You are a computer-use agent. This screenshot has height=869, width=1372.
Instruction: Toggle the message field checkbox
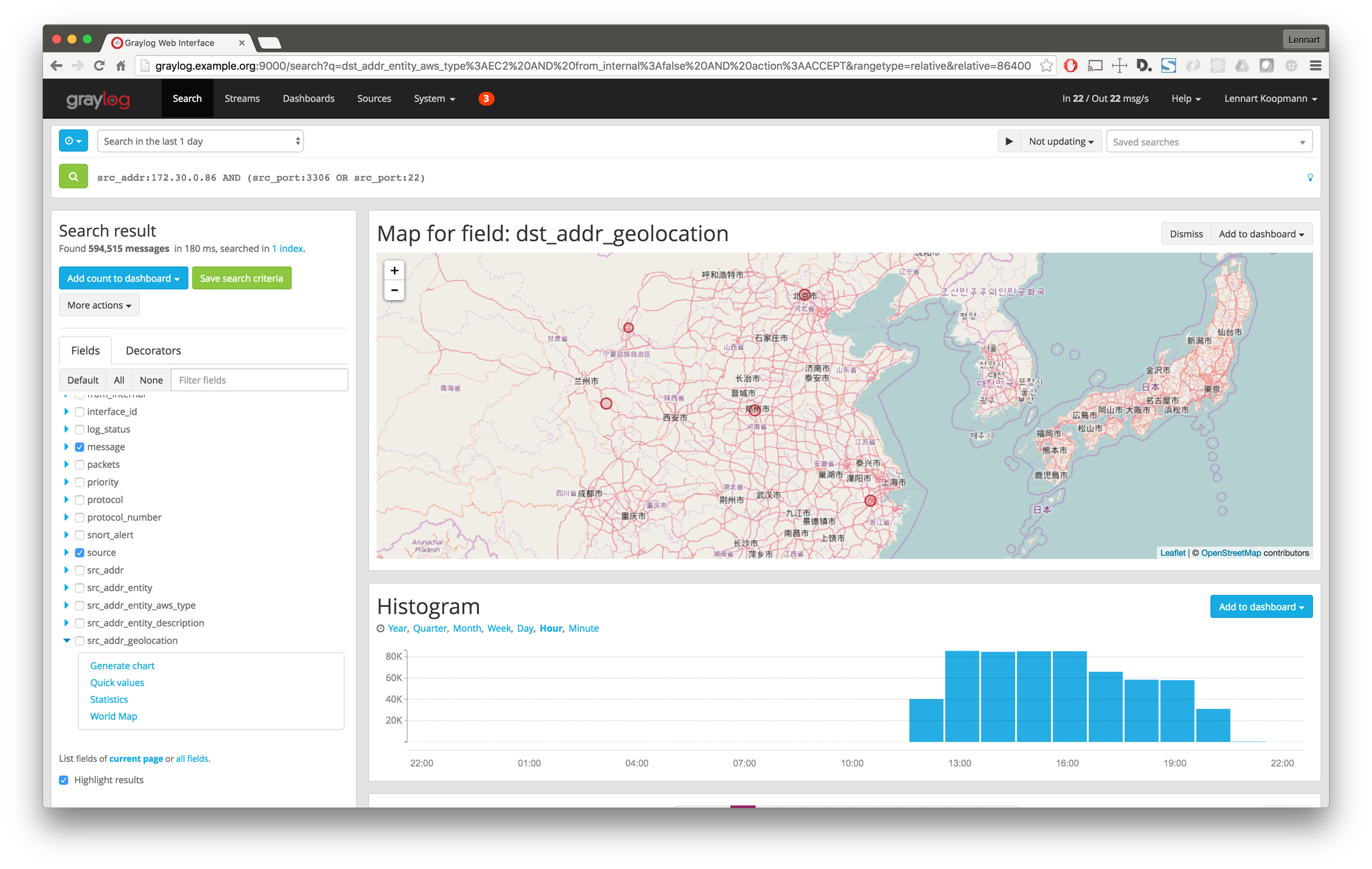coord(80,447)
